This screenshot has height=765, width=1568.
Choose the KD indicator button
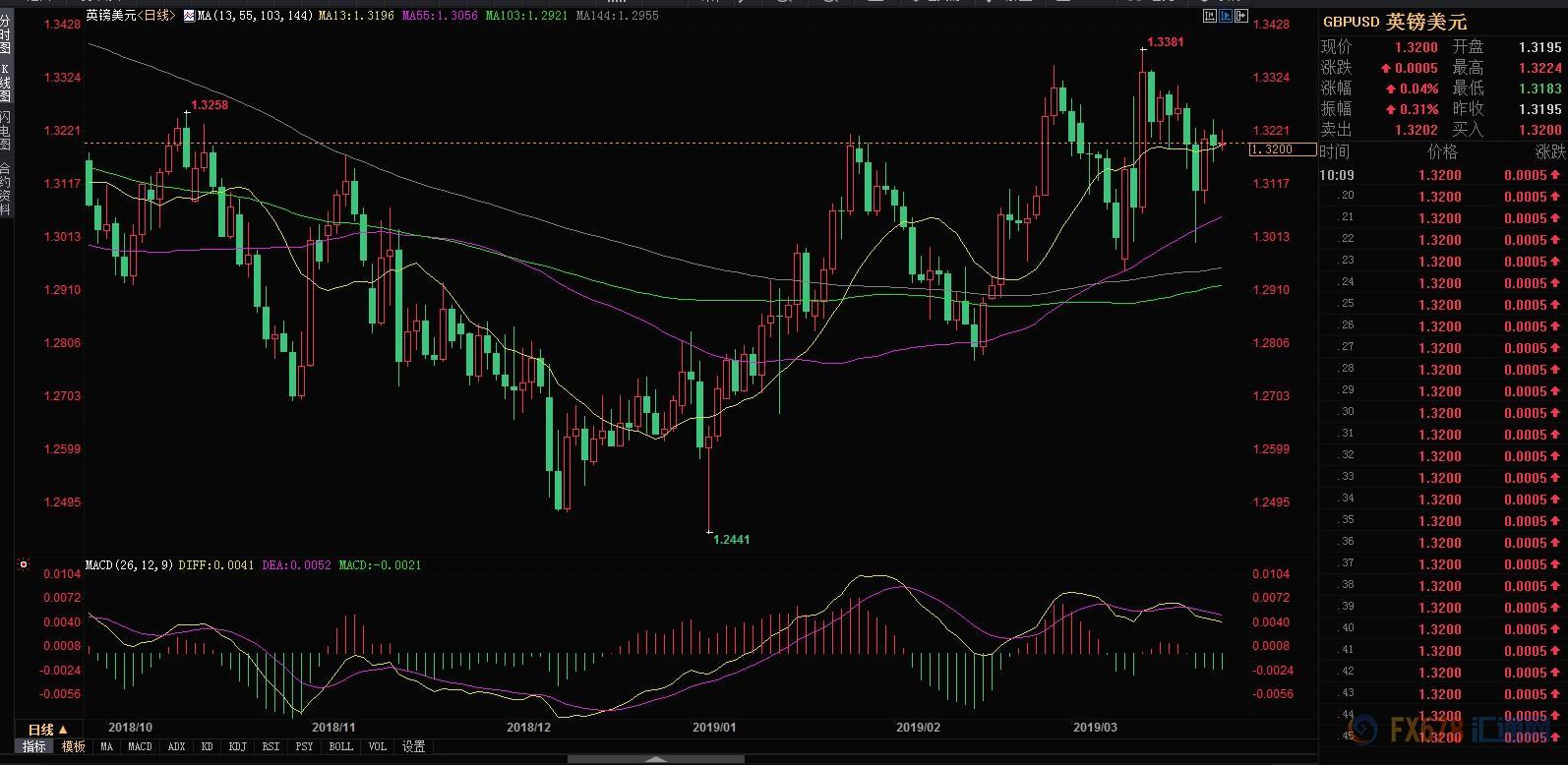coord(208,747)
